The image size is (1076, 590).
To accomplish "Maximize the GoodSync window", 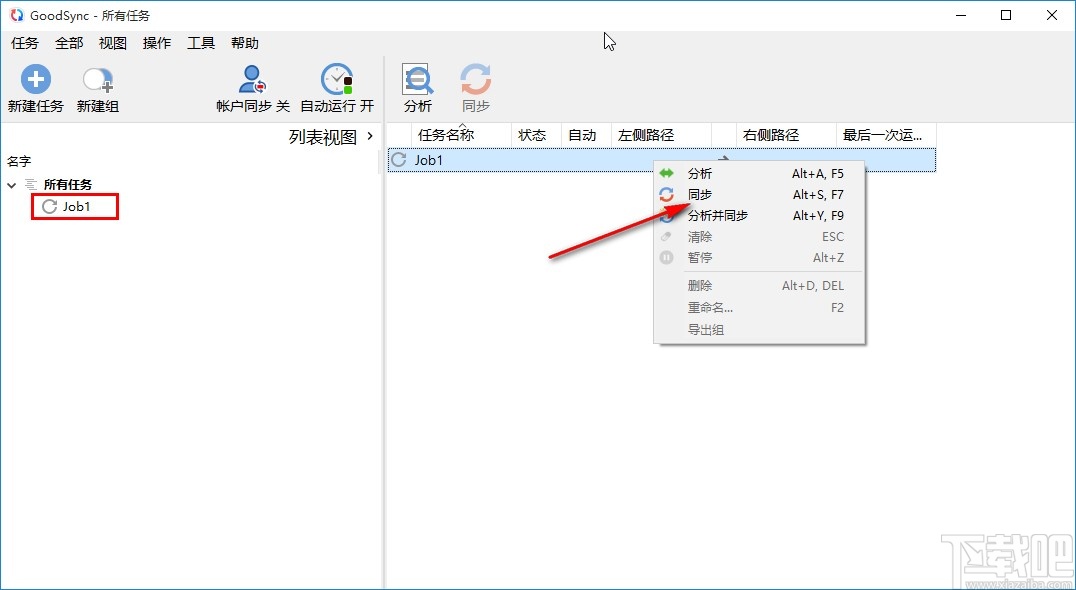I will click(1006, 15).
